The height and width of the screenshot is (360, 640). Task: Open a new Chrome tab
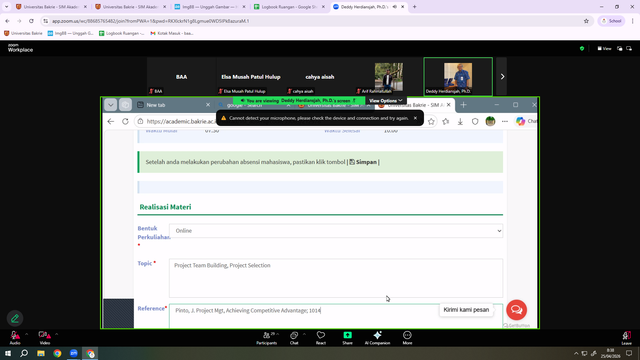414,7
